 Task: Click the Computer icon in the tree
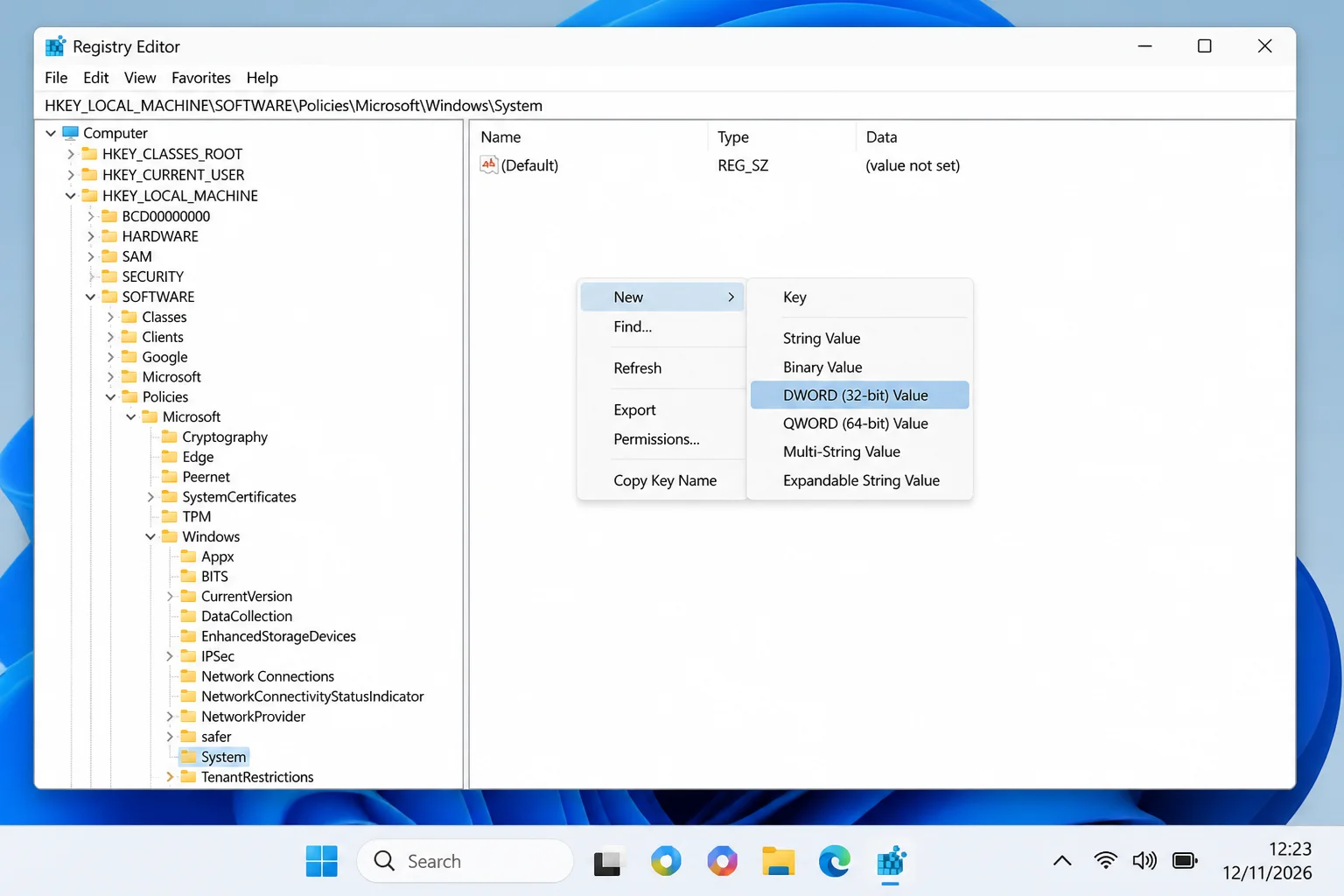click(x=71, y=133)
